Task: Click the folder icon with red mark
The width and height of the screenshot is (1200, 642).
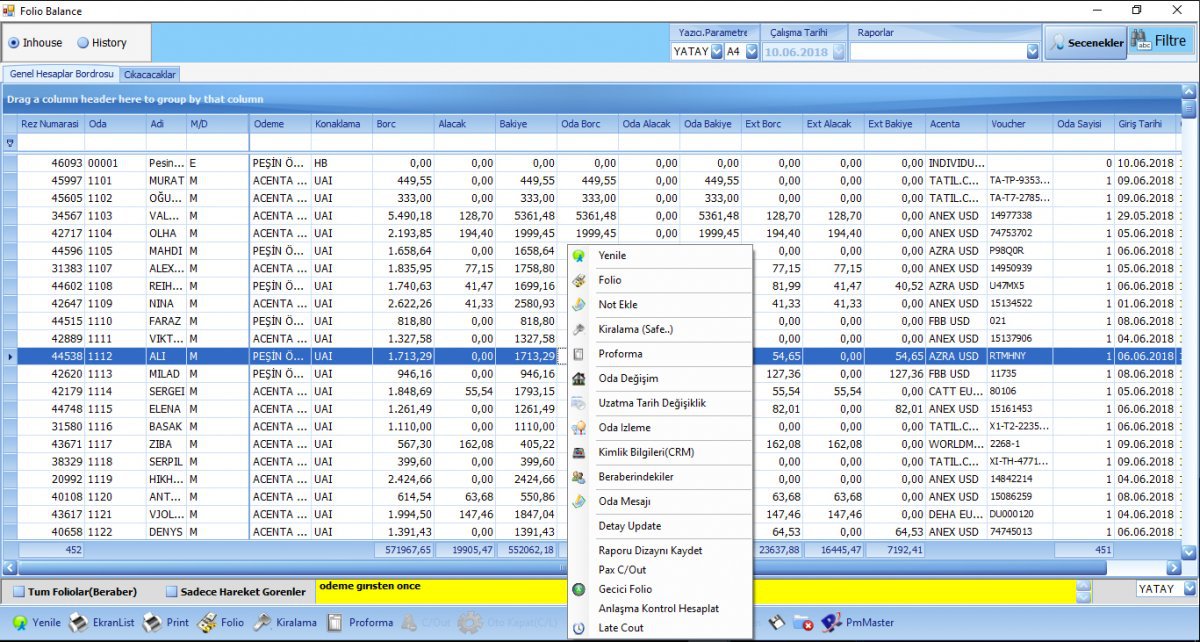Action: pos(802,623)
